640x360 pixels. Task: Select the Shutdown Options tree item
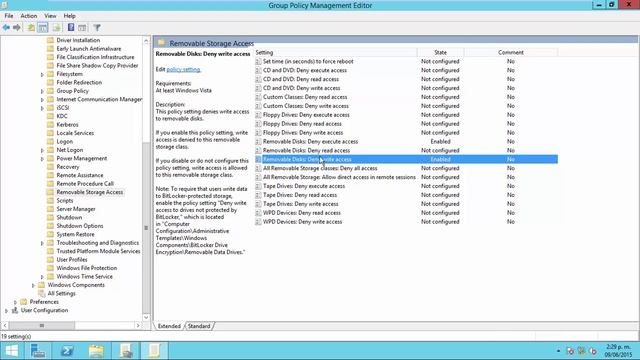80,226
